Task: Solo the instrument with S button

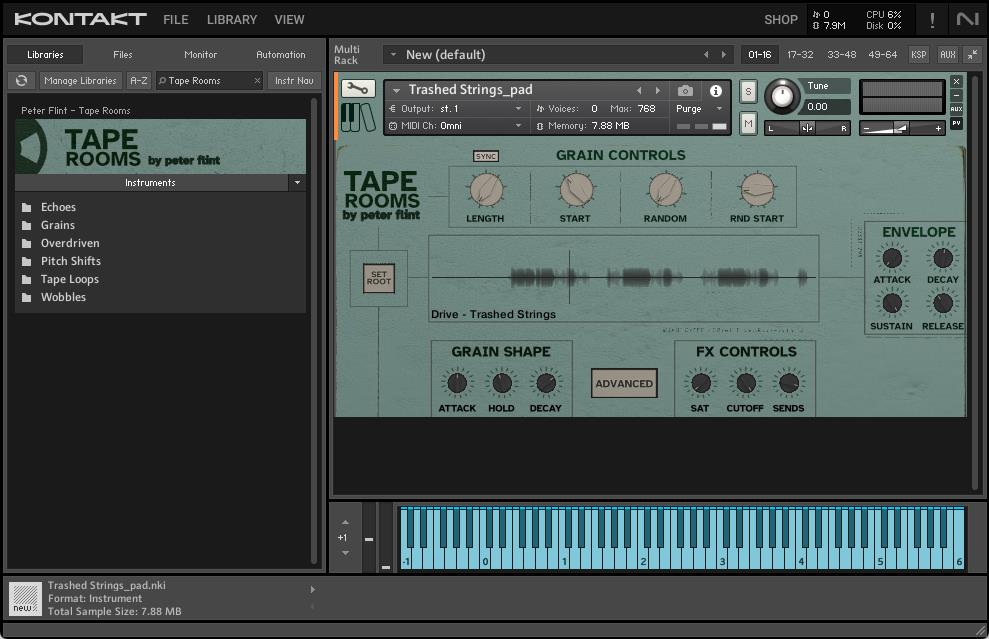Action: click(x=748, y=91)
